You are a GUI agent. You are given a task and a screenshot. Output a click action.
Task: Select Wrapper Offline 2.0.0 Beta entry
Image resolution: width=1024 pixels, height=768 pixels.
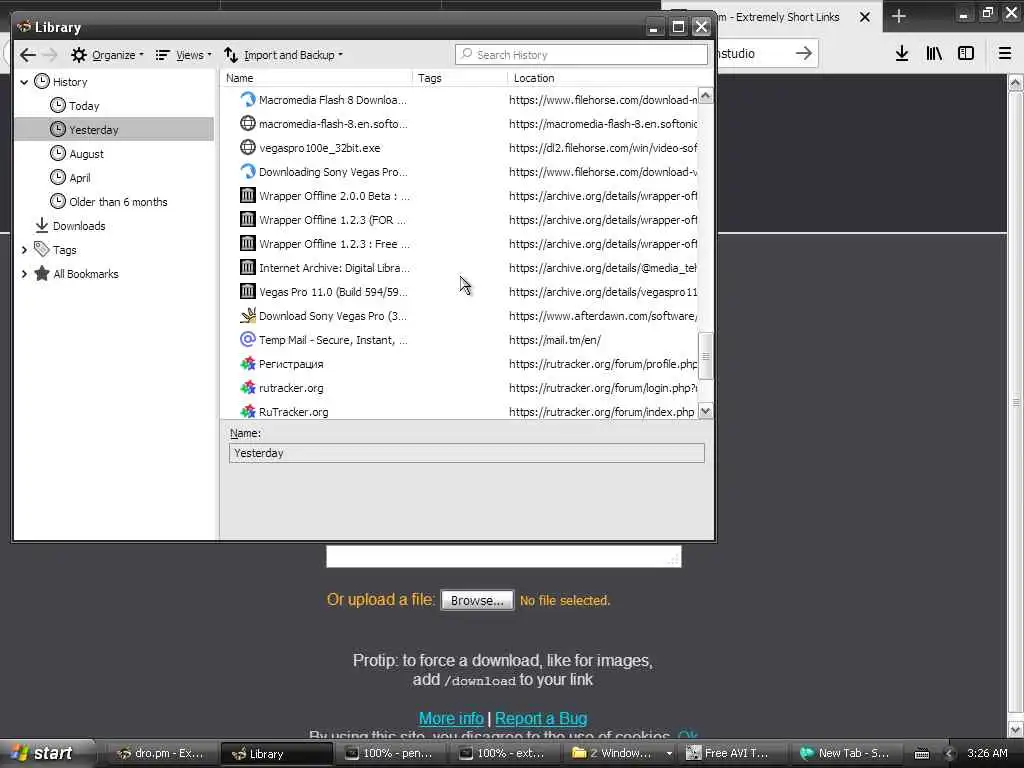(x=460, y=196)
